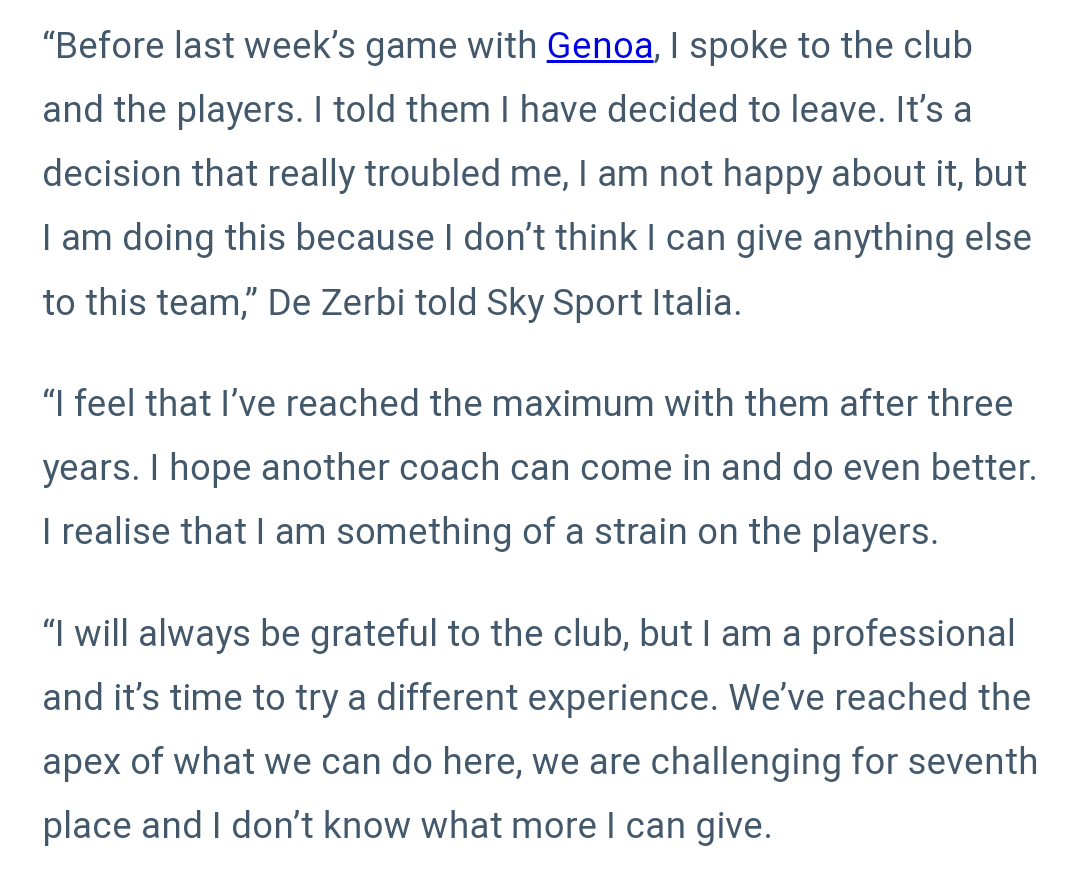Click the phrase 'reached the maximum'

click(470, 404)
